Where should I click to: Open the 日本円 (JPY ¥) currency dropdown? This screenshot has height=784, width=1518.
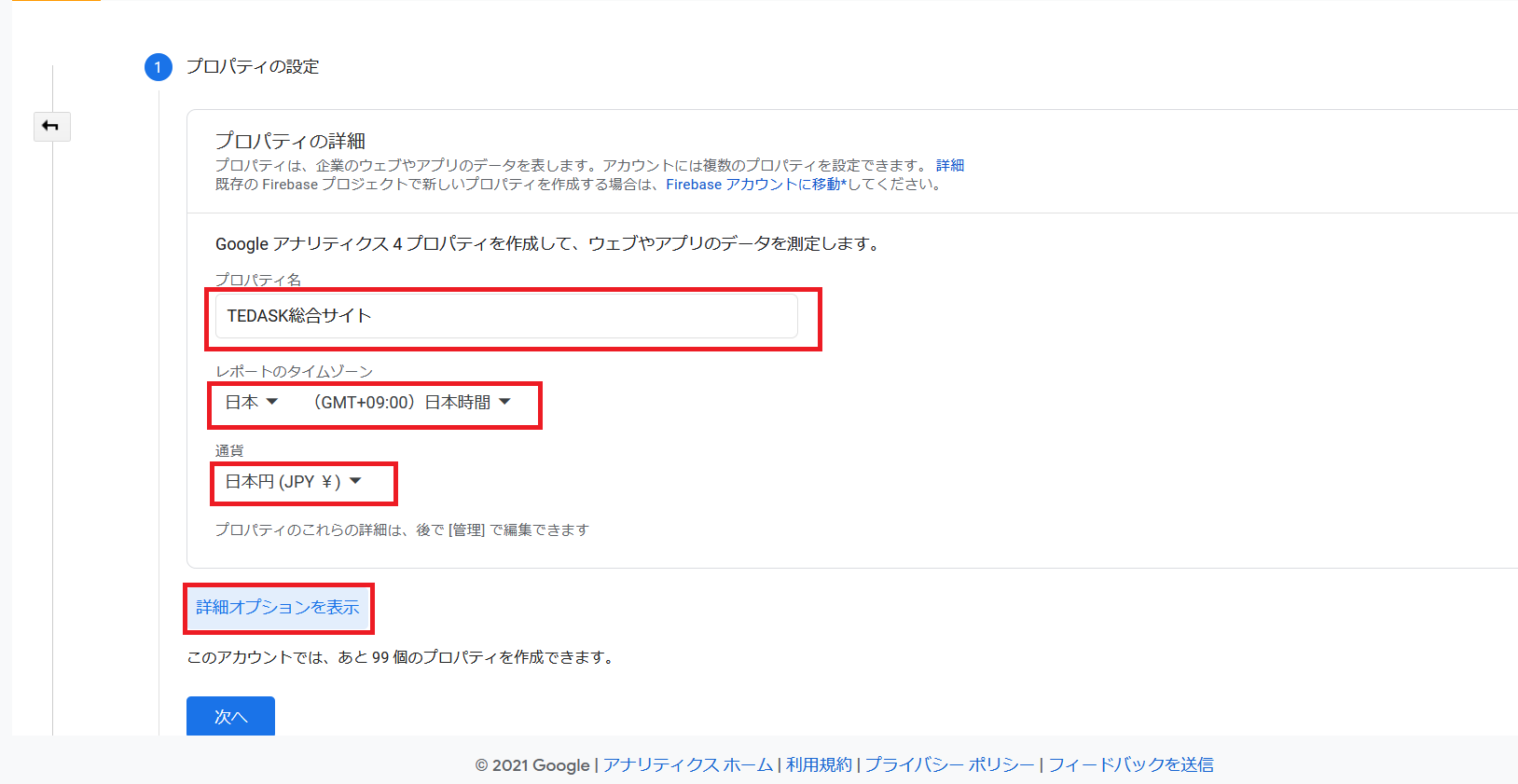pos(293,482)
